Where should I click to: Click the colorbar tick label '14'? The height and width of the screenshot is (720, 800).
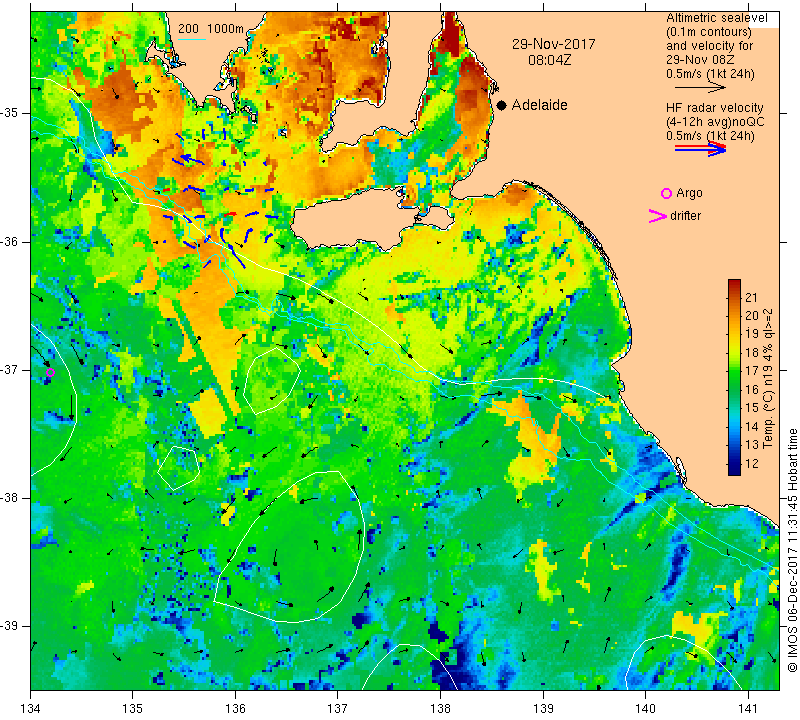(x=752, y=427)
